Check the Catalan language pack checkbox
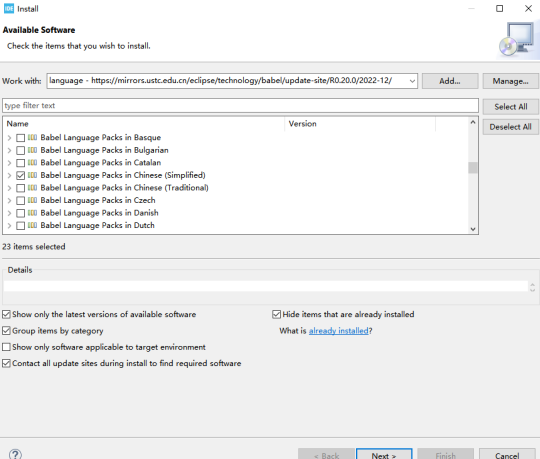Screen dimensions: 540x459 pos(21,163)
